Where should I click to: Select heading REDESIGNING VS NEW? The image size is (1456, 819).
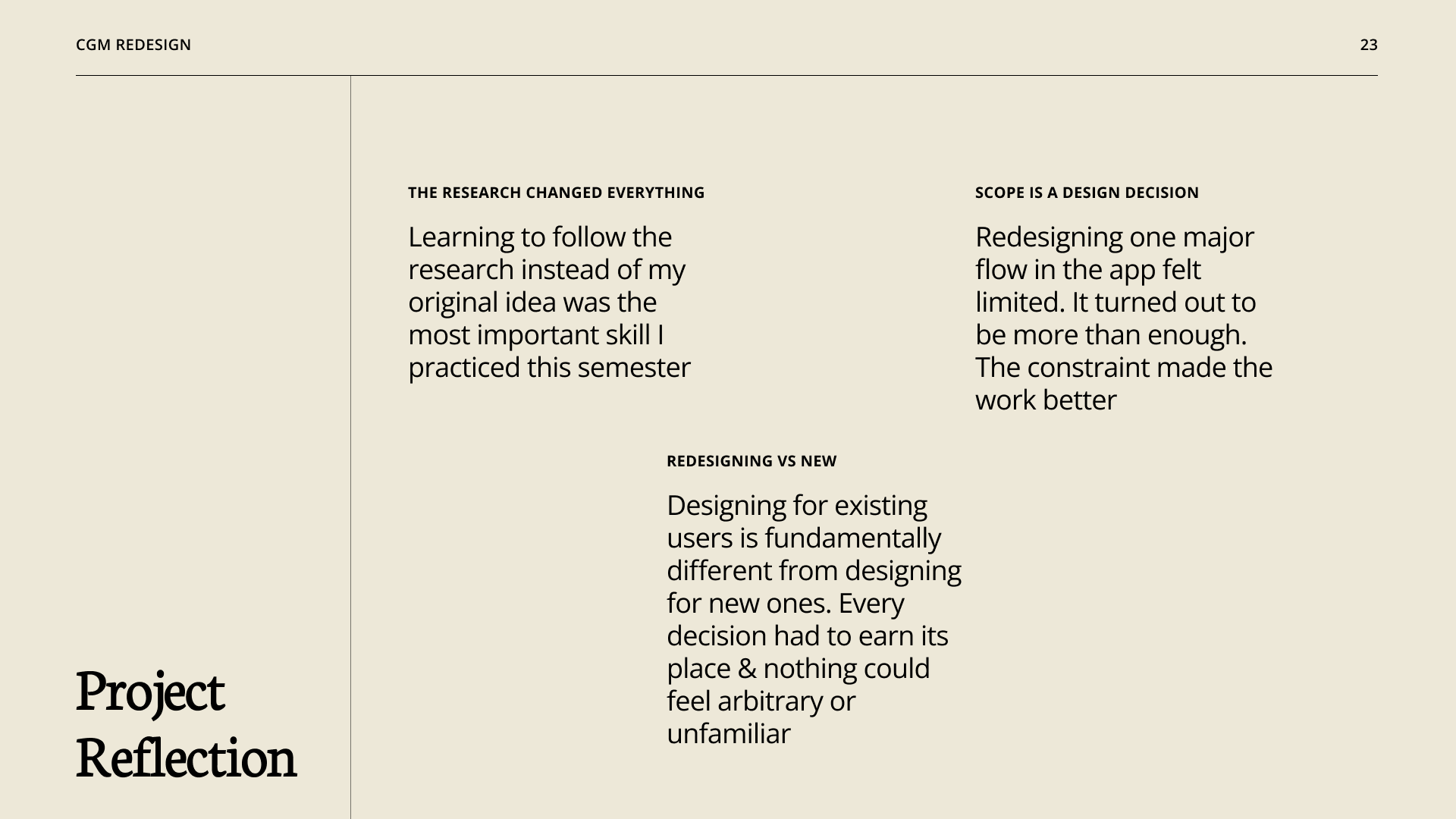click(x=752, y=461)
